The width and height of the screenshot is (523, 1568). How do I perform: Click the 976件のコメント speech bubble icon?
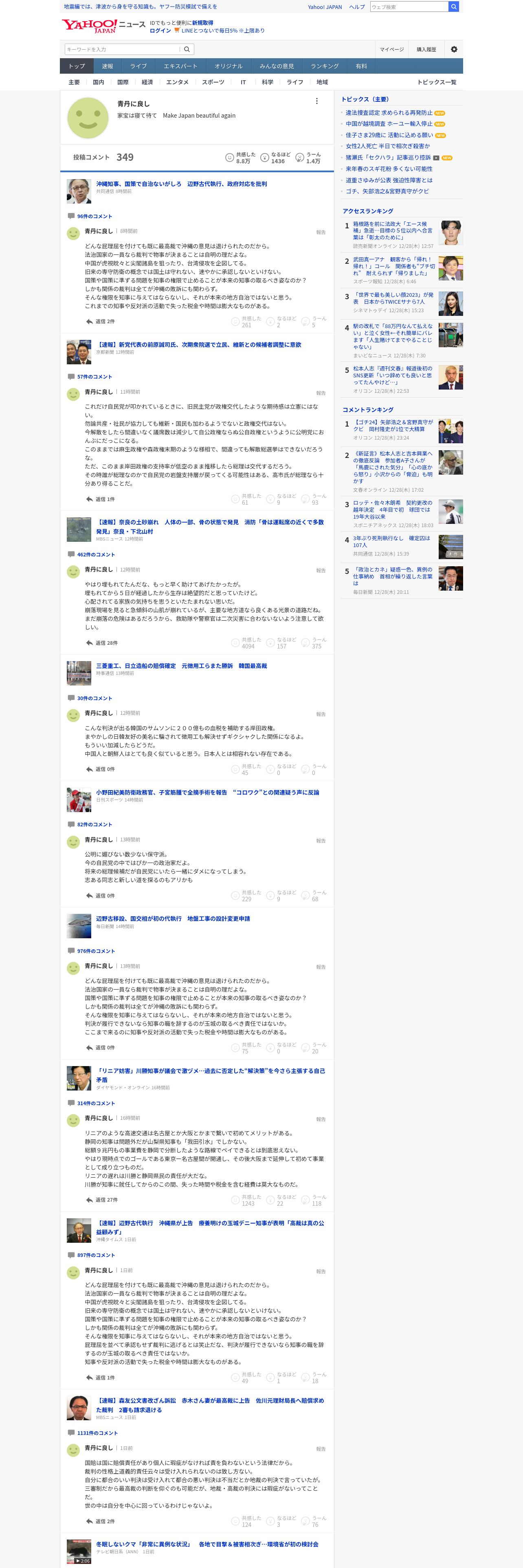pos(71,951)
